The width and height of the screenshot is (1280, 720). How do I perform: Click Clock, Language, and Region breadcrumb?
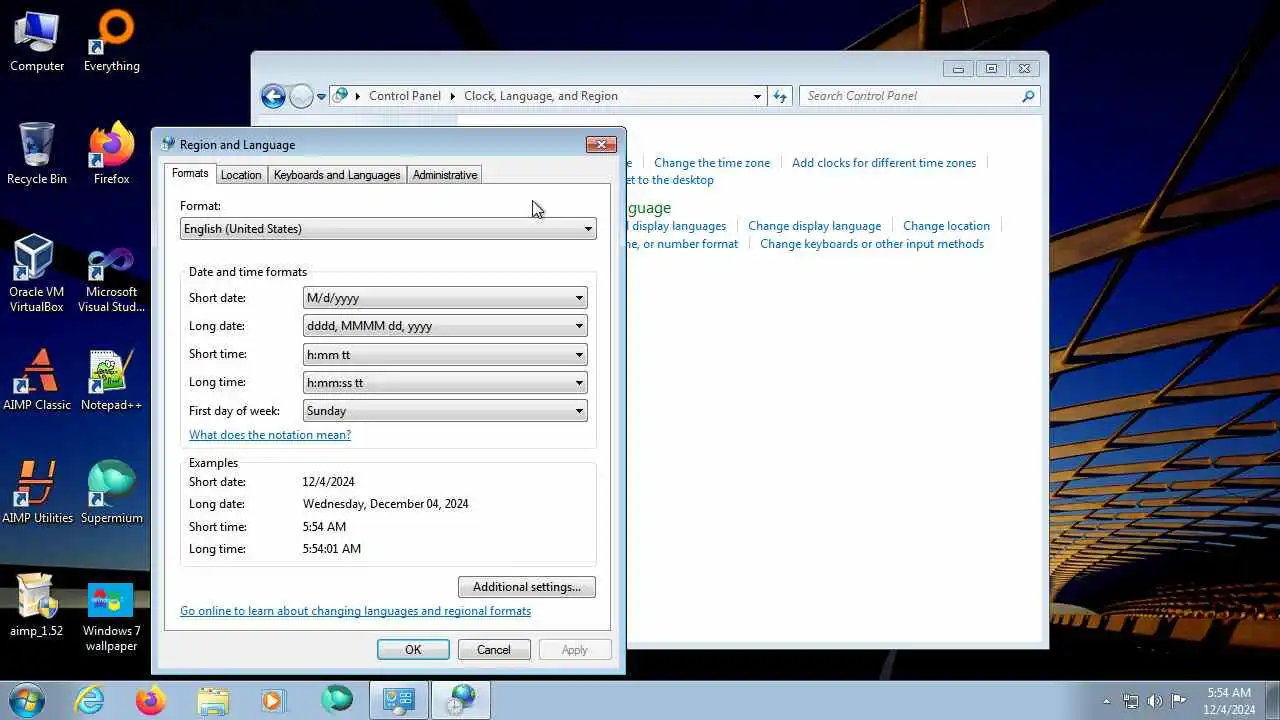click(541, 96)
